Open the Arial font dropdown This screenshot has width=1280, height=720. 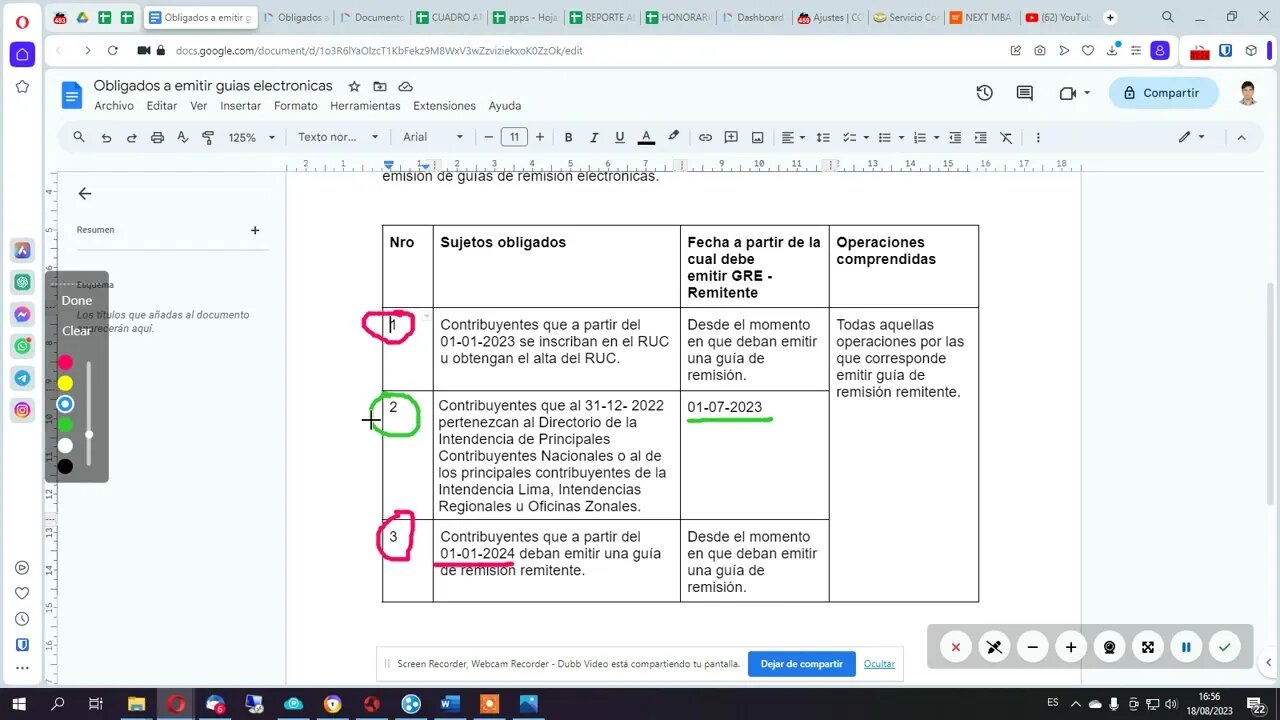pyautogui.click(x=433, y=137)
